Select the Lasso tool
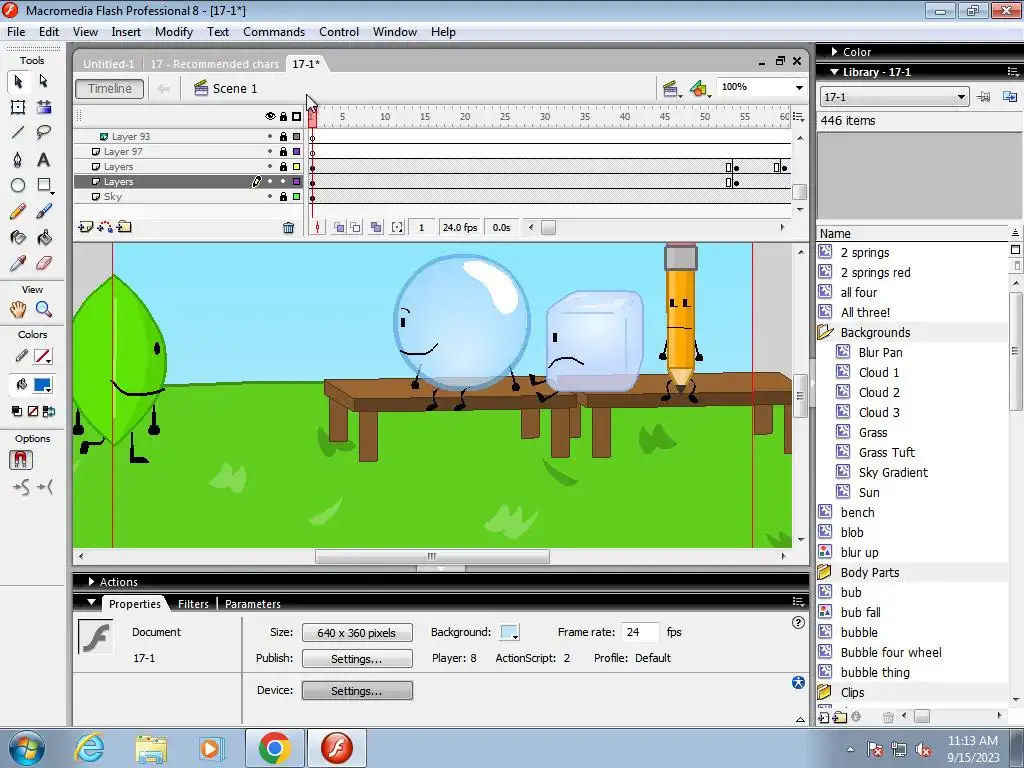 [44, 133]
